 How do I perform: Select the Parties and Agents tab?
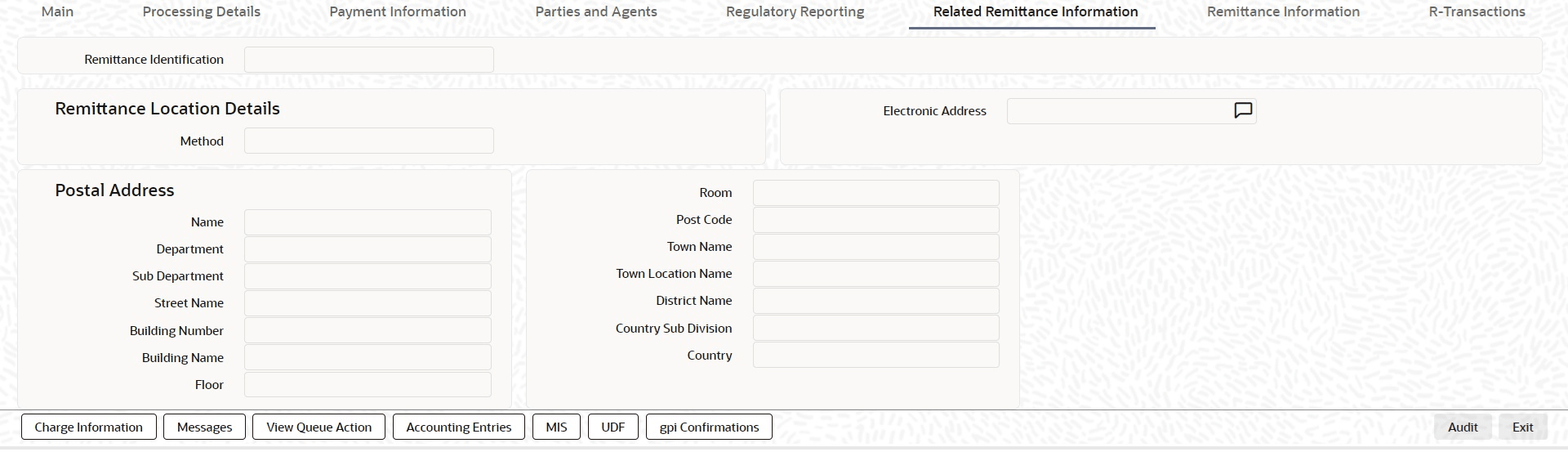tap(596, 11)
